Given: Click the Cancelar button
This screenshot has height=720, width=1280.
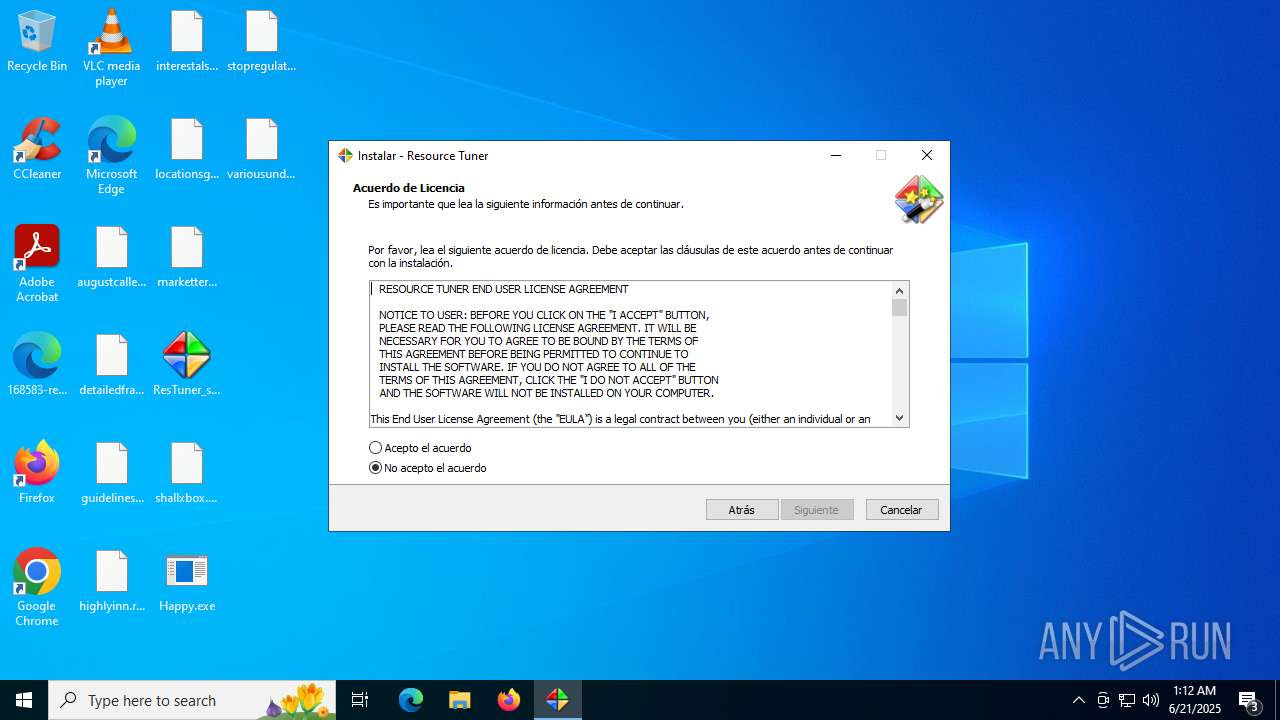Looking at the screenshot, I should pyautogui.click(x=902, y=510).
